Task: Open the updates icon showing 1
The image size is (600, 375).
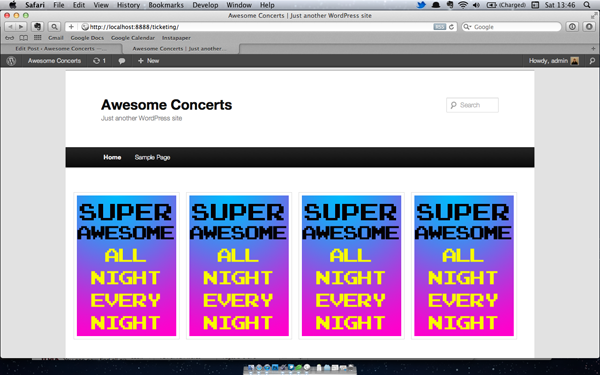Action: (99, 61)
